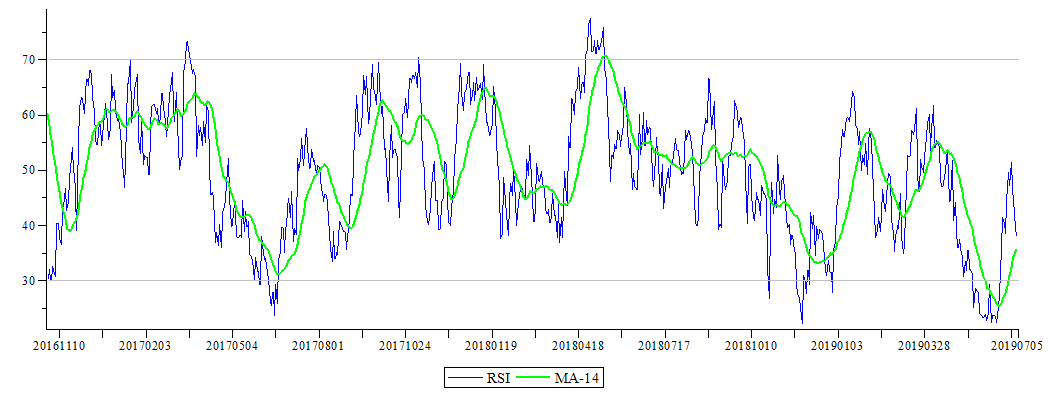1050x400 pixels.
Task: Select x-axis date label 20161110
Action: [x=60, y=346]
